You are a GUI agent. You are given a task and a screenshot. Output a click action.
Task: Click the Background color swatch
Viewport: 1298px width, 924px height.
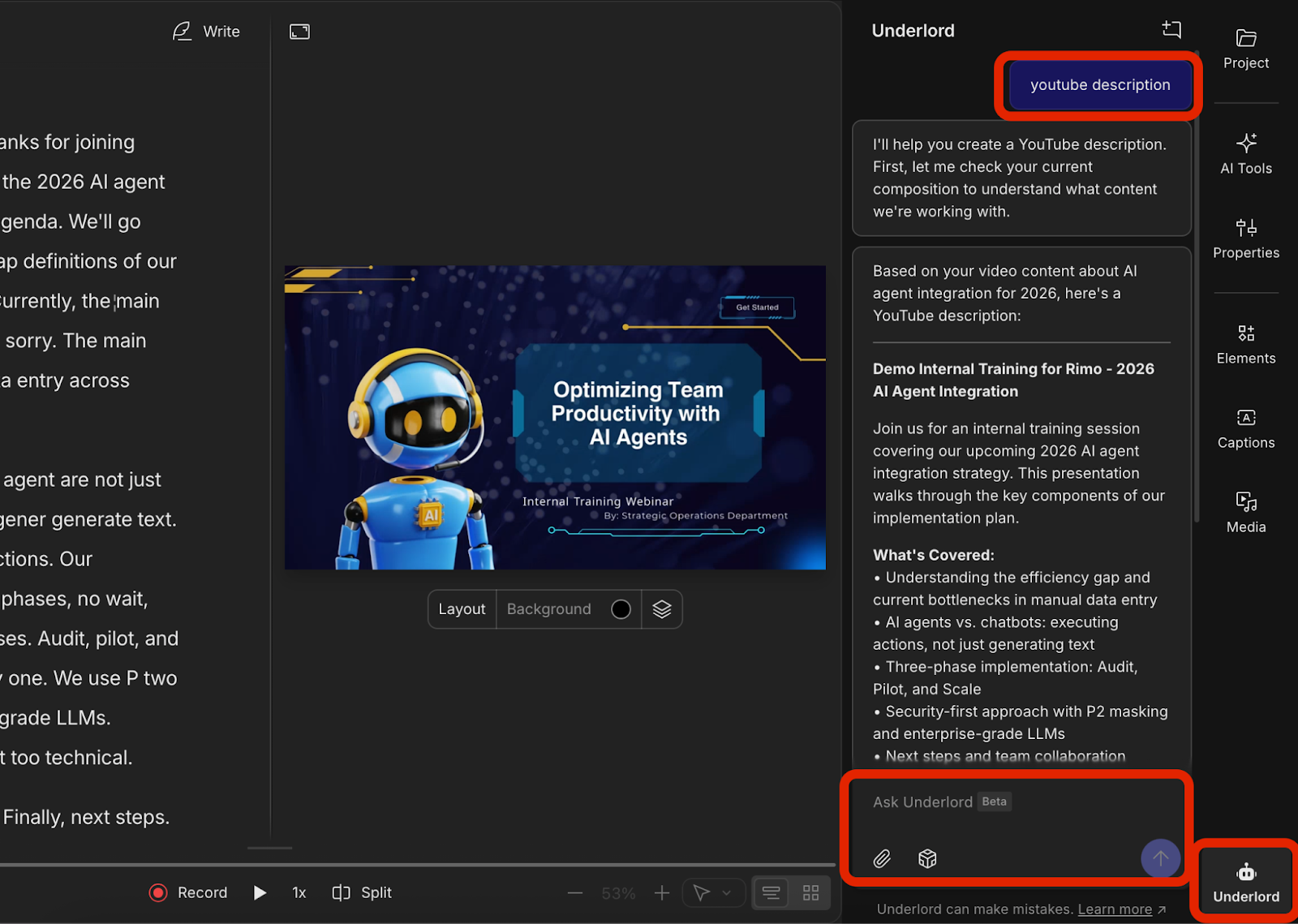tap(620, 608)
